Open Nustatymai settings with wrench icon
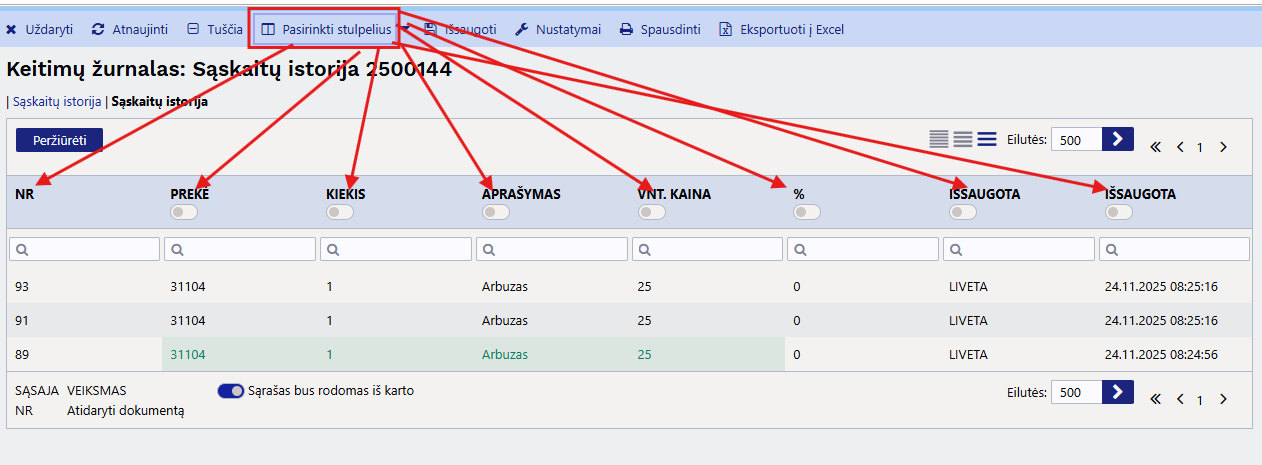The width and height of the screenshot is (1262, 465). pos(558,30)
